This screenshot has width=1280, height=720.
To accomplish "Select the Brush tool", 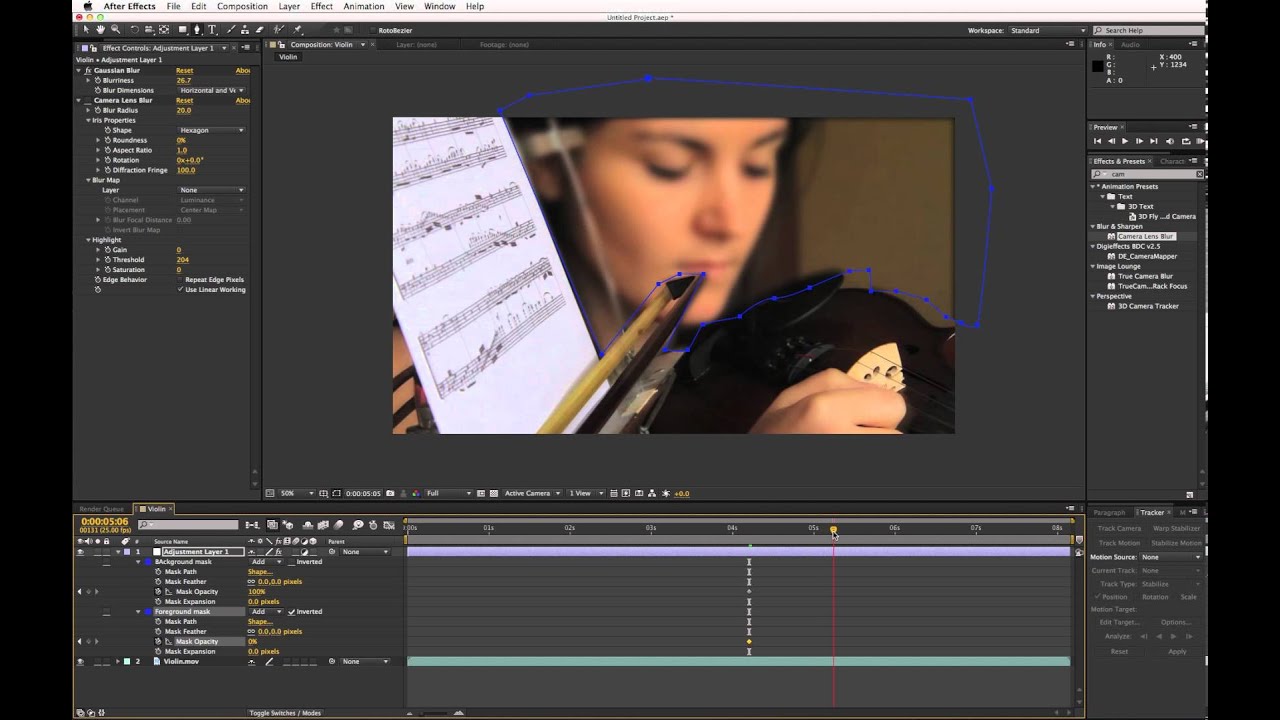I will pos(231,30).
